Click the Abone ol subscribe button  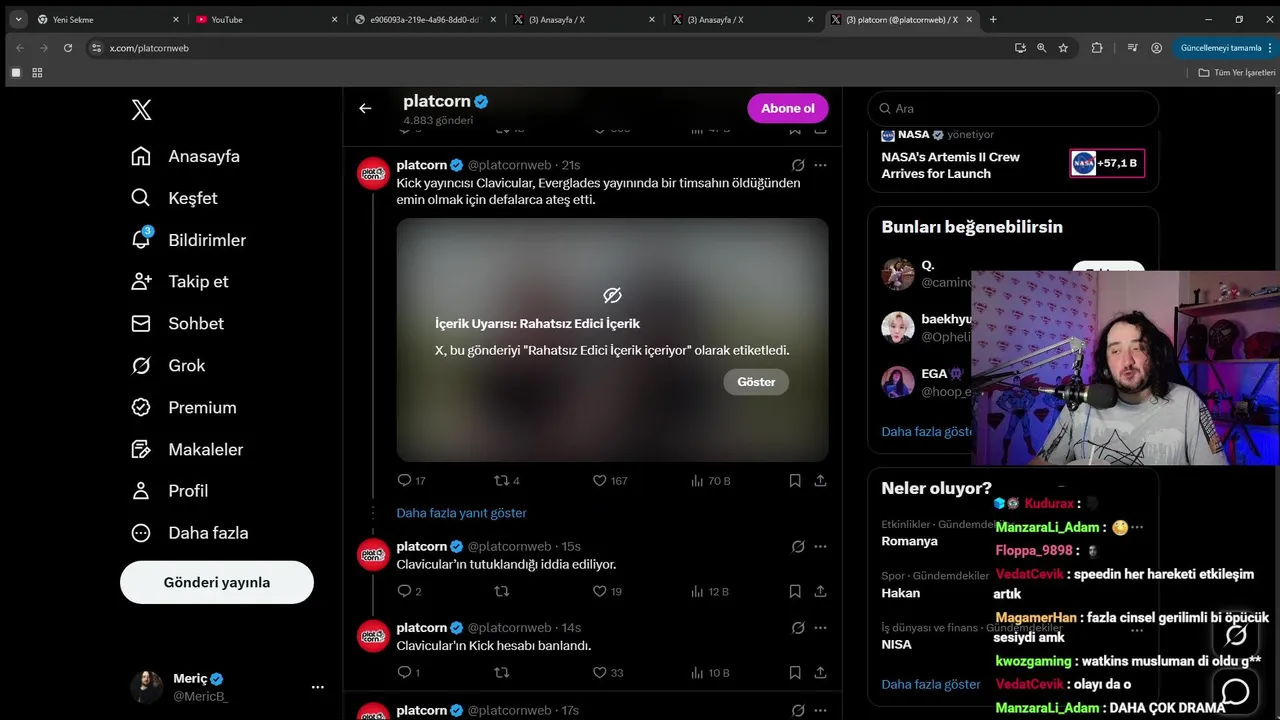pos(788,108)
